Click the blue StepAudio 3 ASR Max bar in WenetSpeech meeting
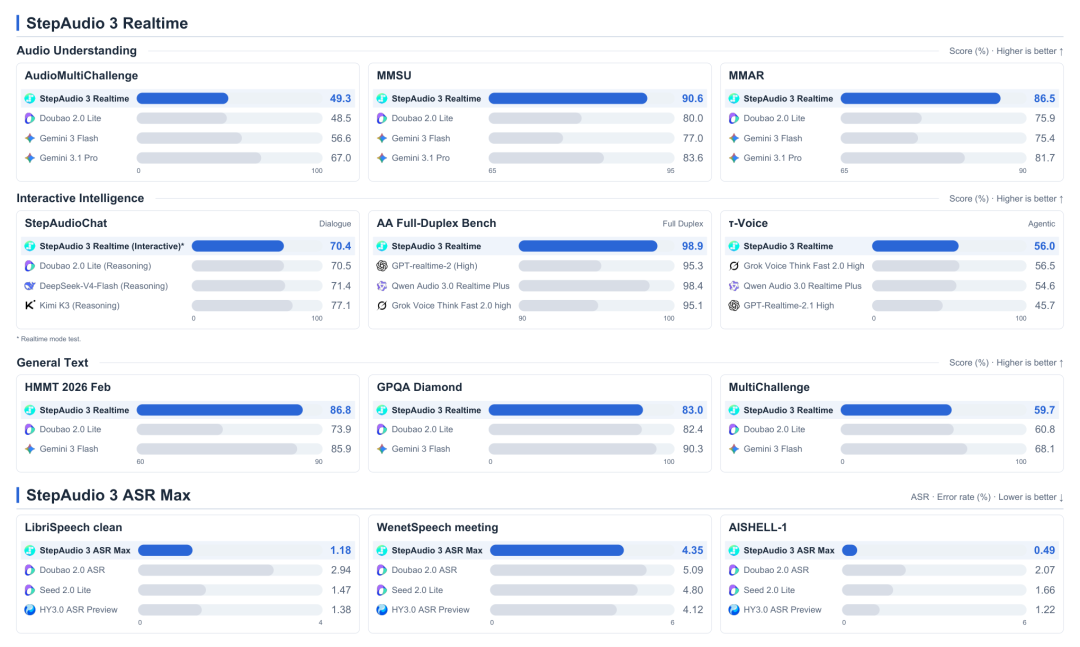Screen dimensions: 1080x647 (557, 551)
